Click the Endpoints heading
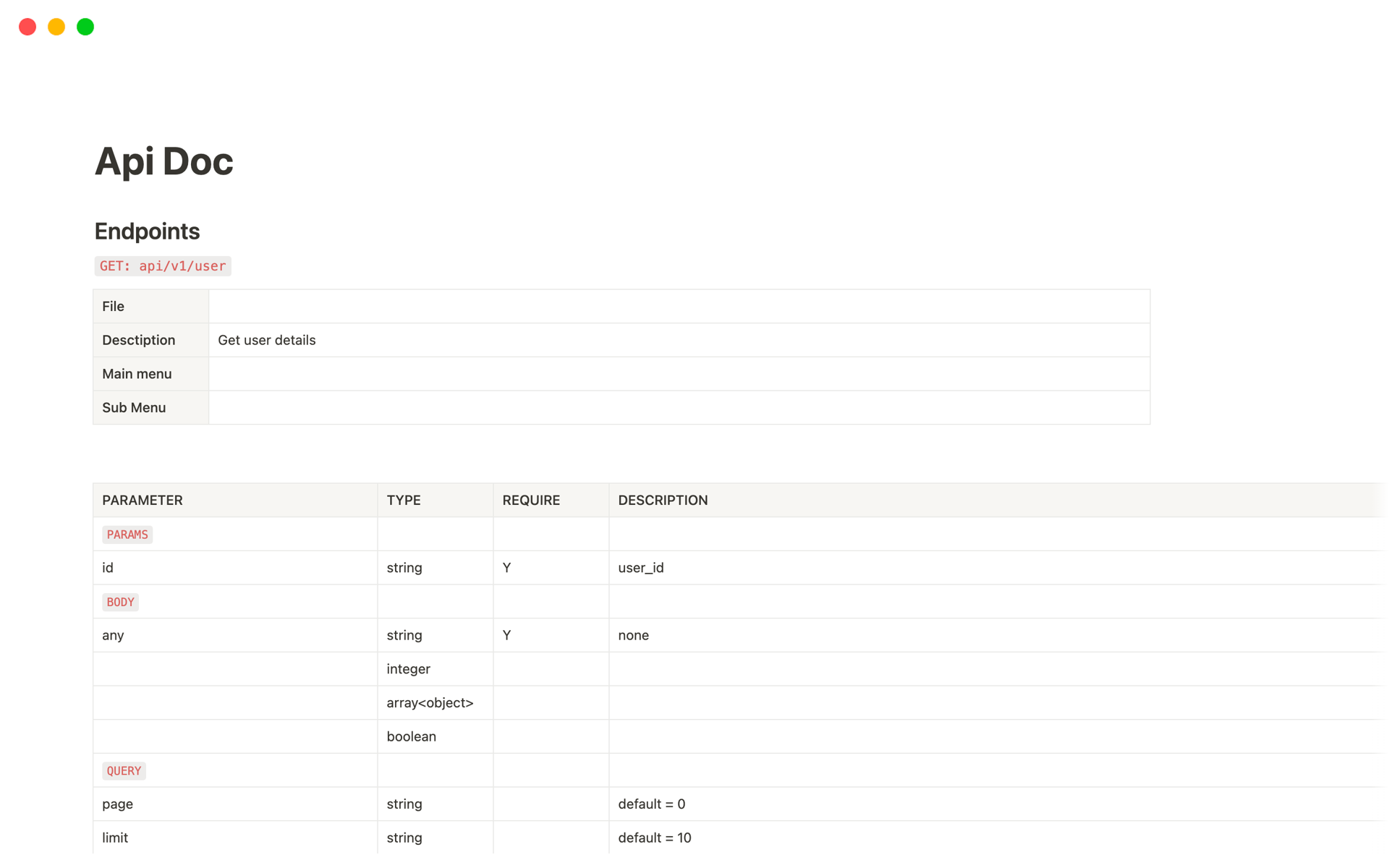This screenshot has height=868, width=1389. click(147, 231)
